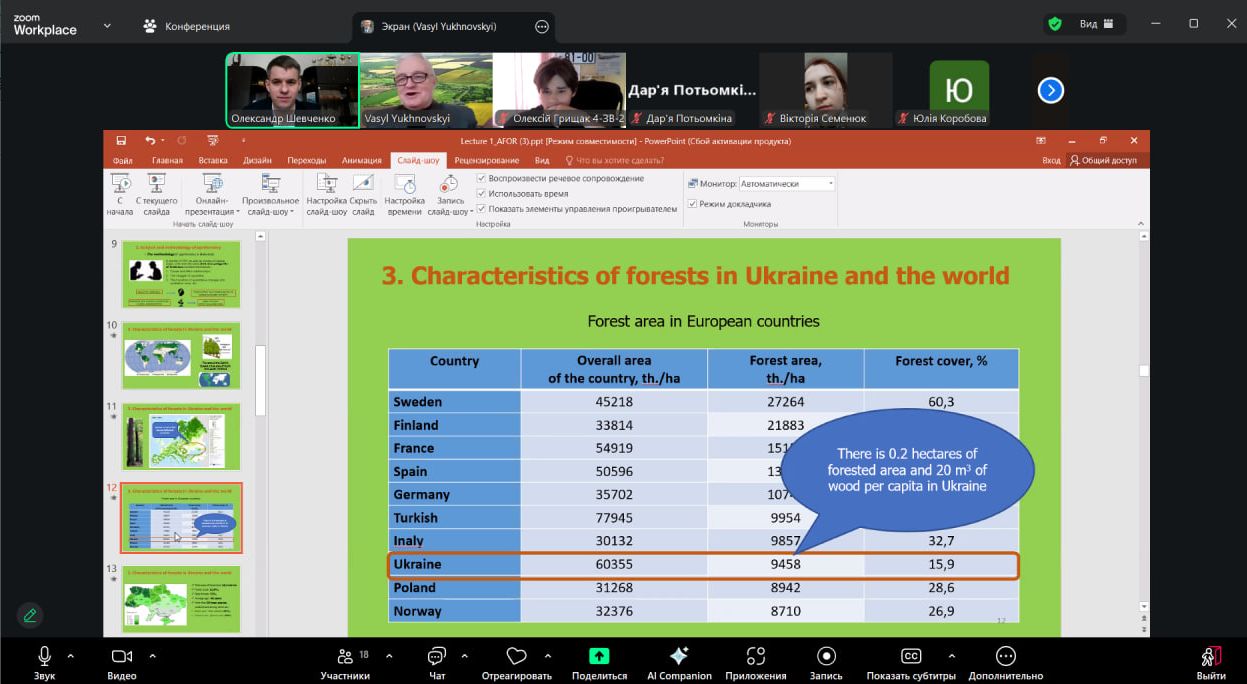
Task: Click the Видео camera icon
Action: 122,656
